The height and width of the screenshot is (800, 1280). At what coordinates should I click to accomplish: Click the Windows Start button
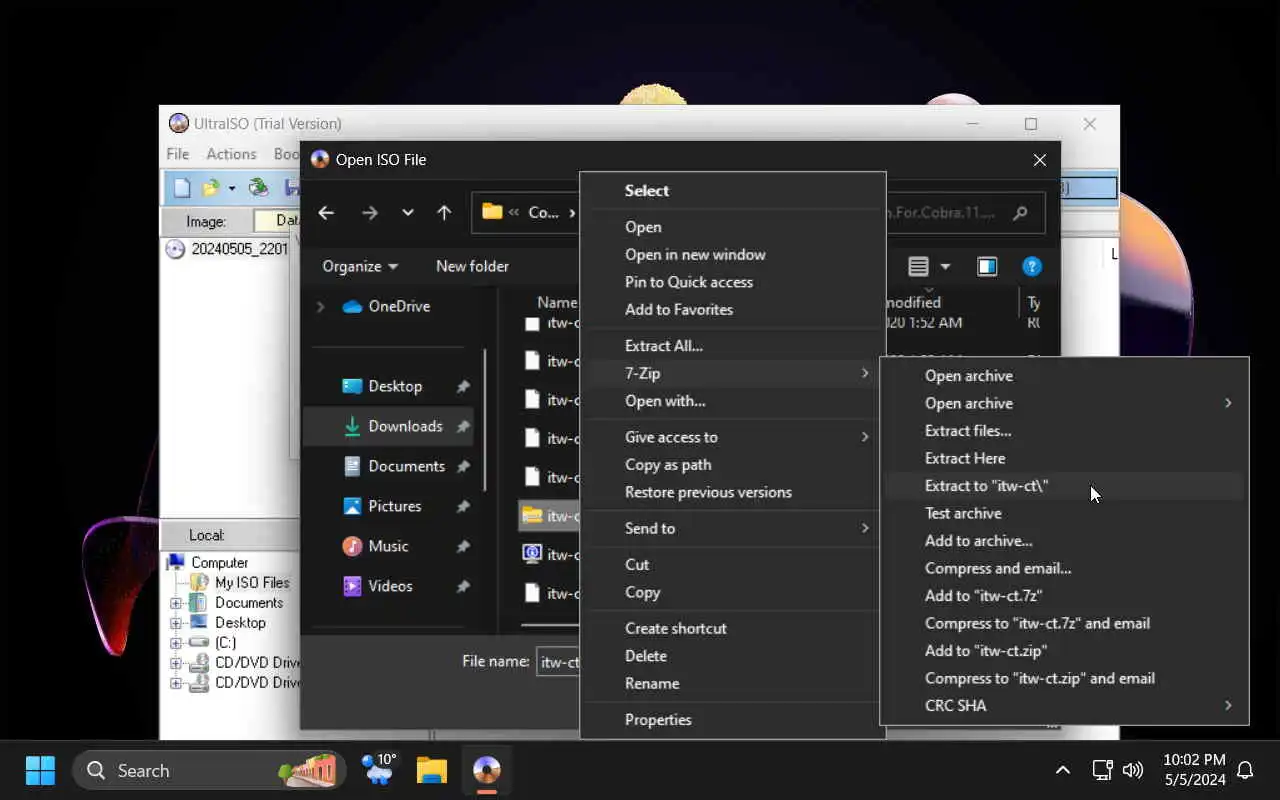pos(40,770)
